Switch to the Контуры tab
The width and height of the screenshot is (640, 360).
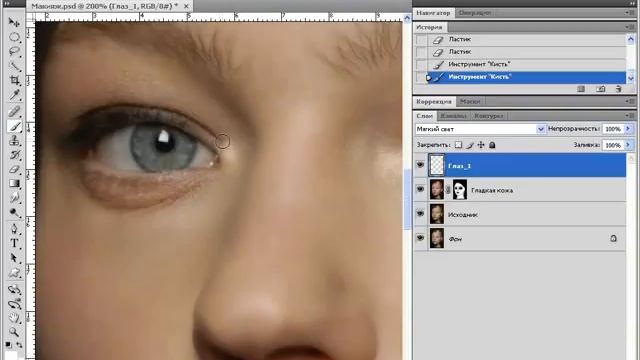click(488, 116)
